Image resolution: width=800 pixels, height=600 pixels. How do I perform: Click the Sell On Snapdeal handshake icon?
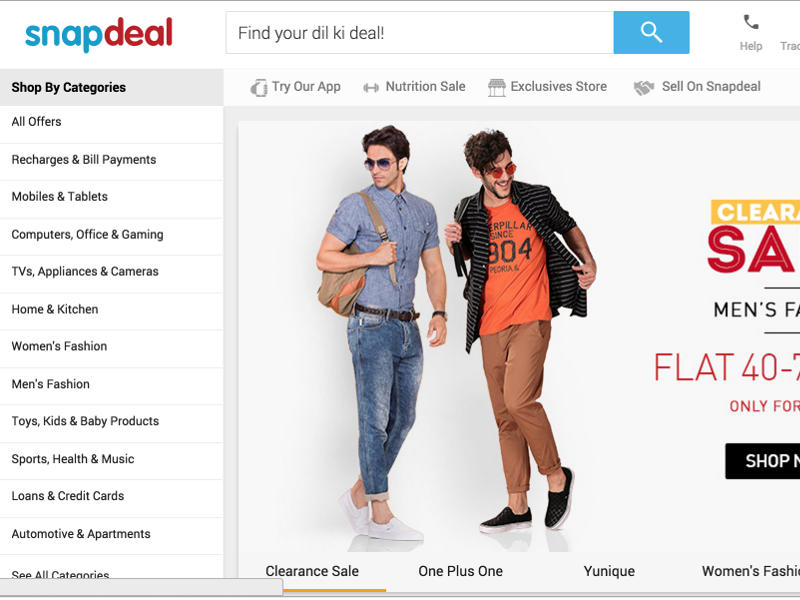[x=644, y=88]
